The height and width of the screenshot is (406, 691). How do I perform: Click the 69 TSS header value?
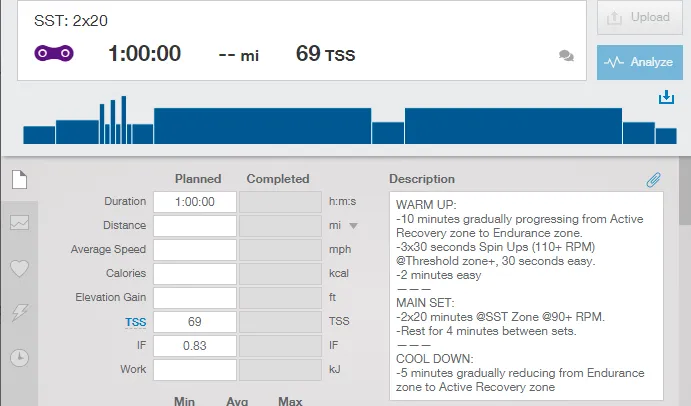pyautogui.click(x=325, y=54)
